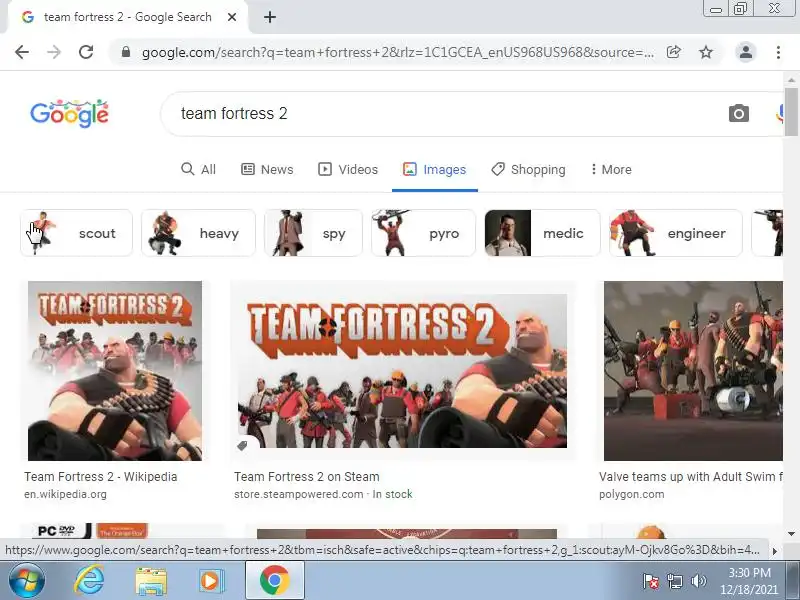Open the Chrome profile avatar
Viewport: 800px width, 600px height.
click(745, 52)
